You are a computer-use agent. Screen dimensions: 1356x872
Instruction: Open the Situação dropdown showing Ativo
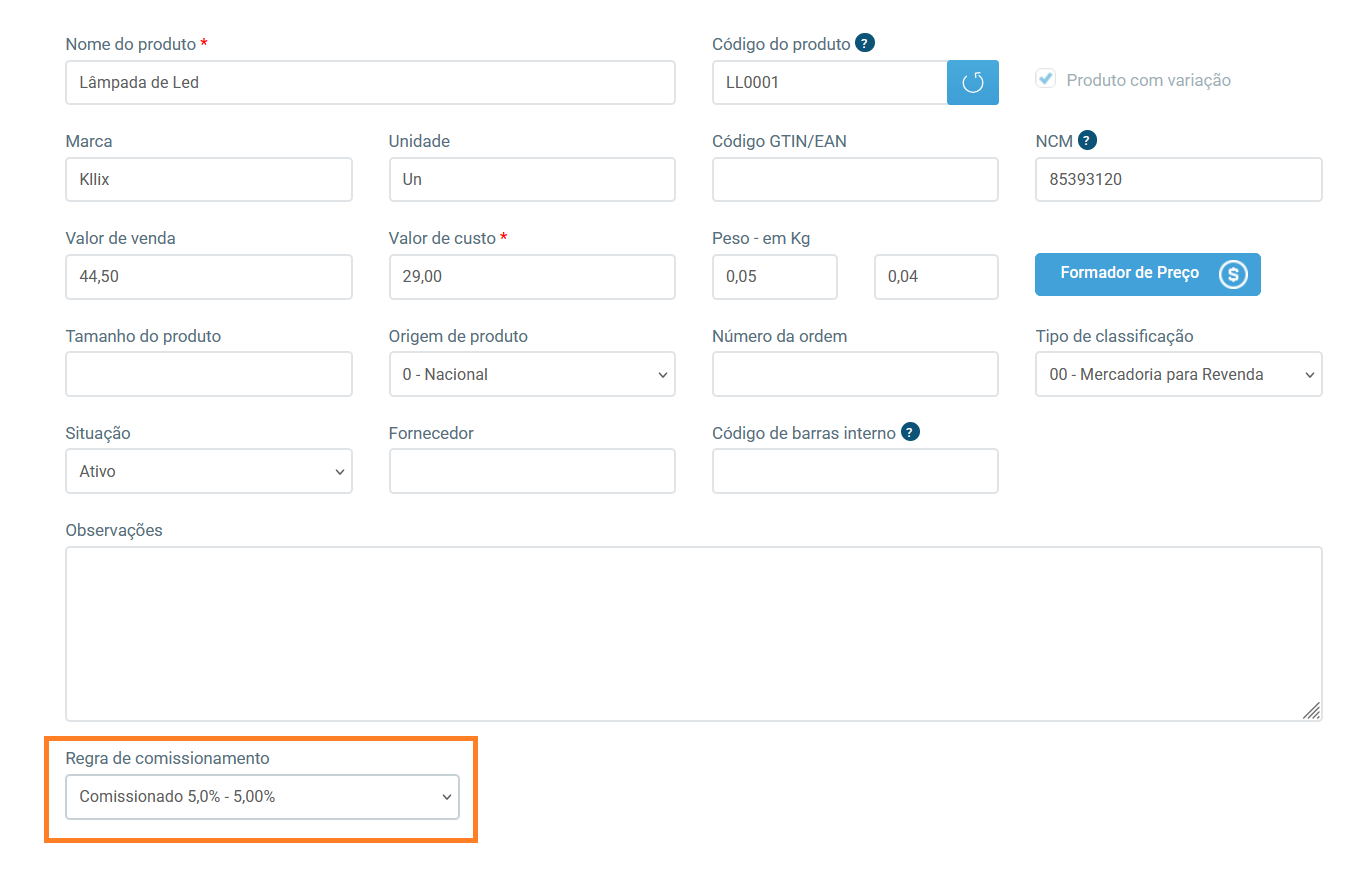[x=208, y=471]
